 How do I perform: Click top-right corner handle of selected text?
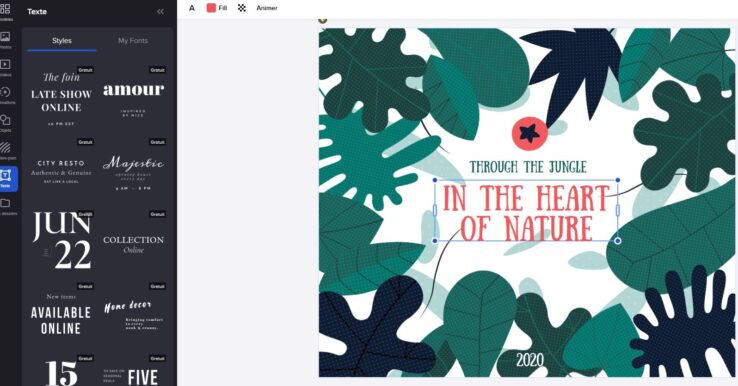pyautogui.click(x=618, y=180)
